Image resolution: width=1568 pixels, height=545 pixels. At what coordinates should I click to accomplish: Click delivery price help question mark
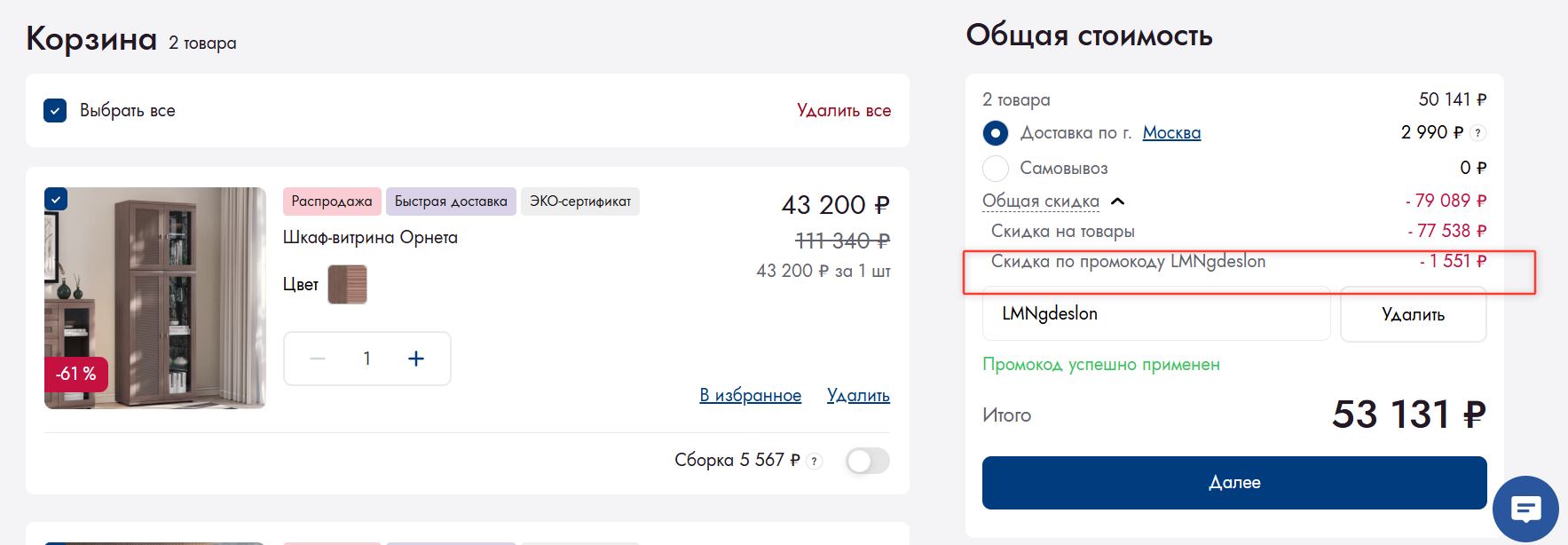[1477, 133]
